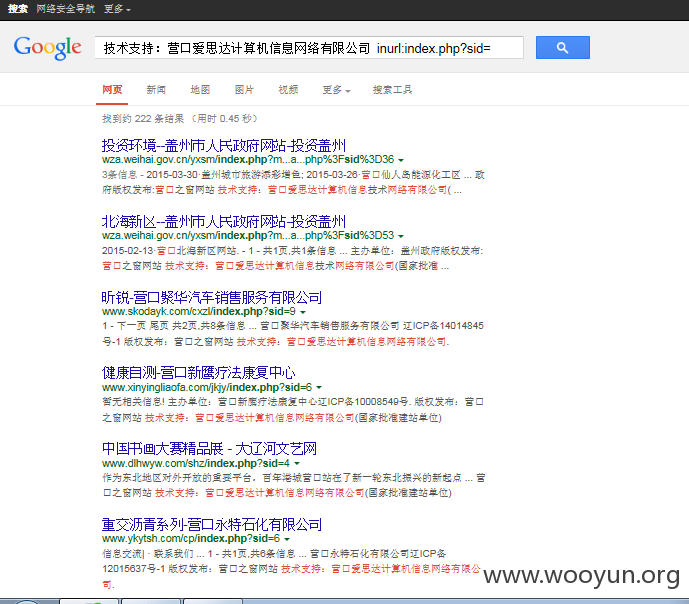
Task: Select the 网页 tab
Action: coord(112,90)
